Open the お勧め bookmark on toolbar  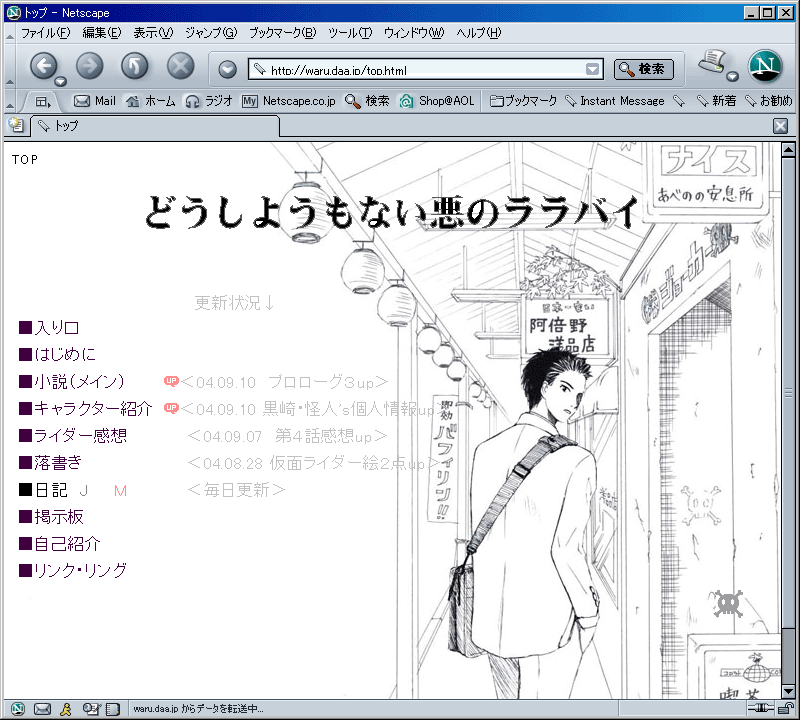(x=769, y=101)
